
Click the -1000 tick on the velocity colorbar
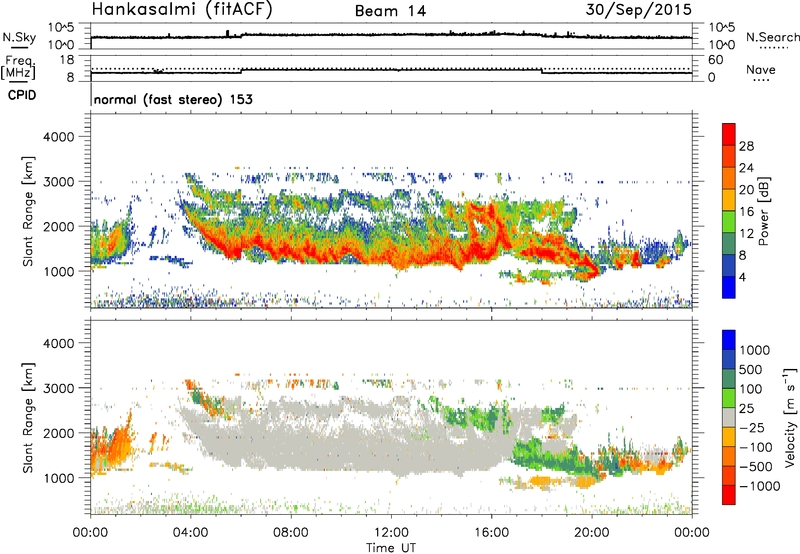coord(760,486)
